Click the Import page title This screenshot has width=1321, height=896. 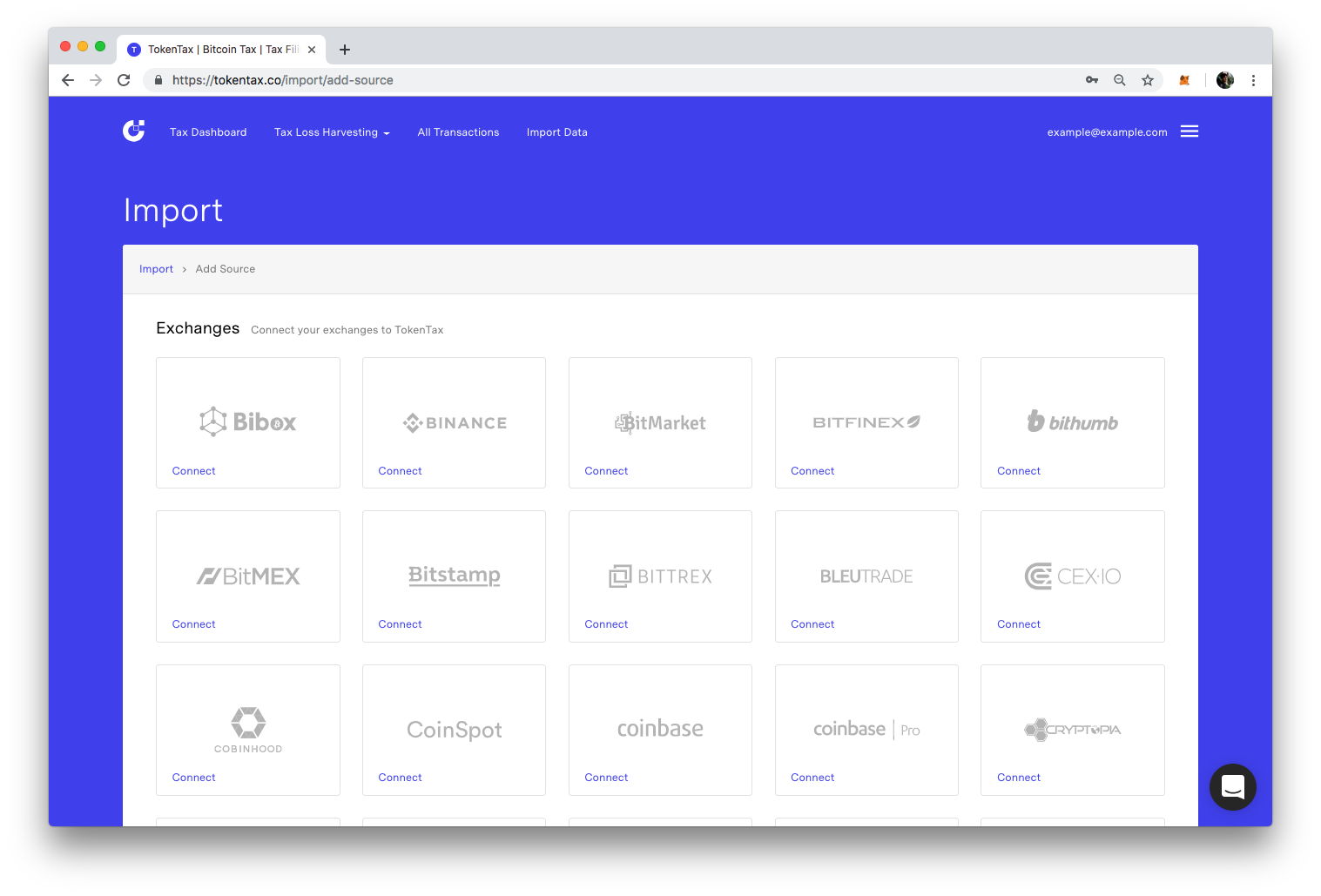tap(173, 211)
